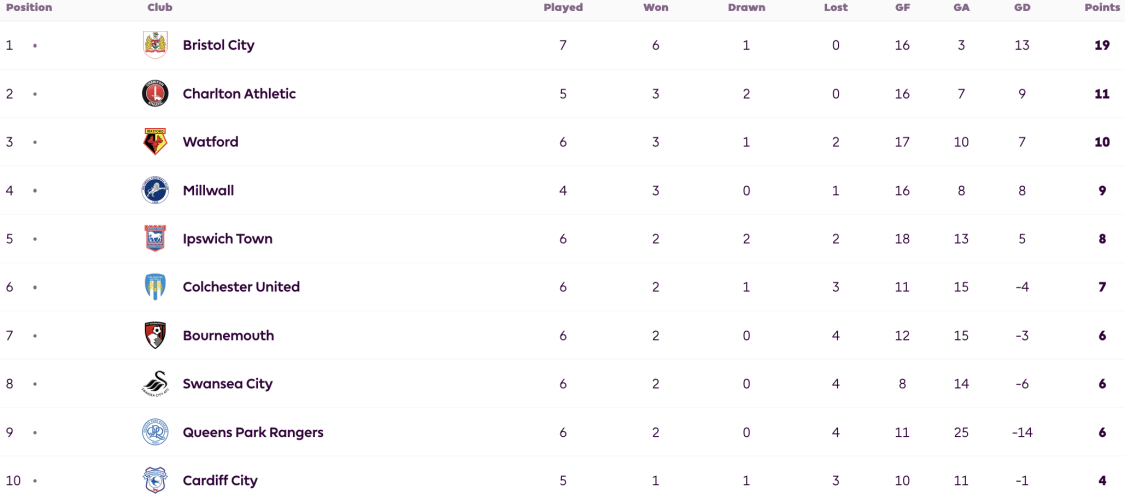The image size is (1125, 500).
Task: Click the Queens Park Rangers crest
Action: (154, 433)
